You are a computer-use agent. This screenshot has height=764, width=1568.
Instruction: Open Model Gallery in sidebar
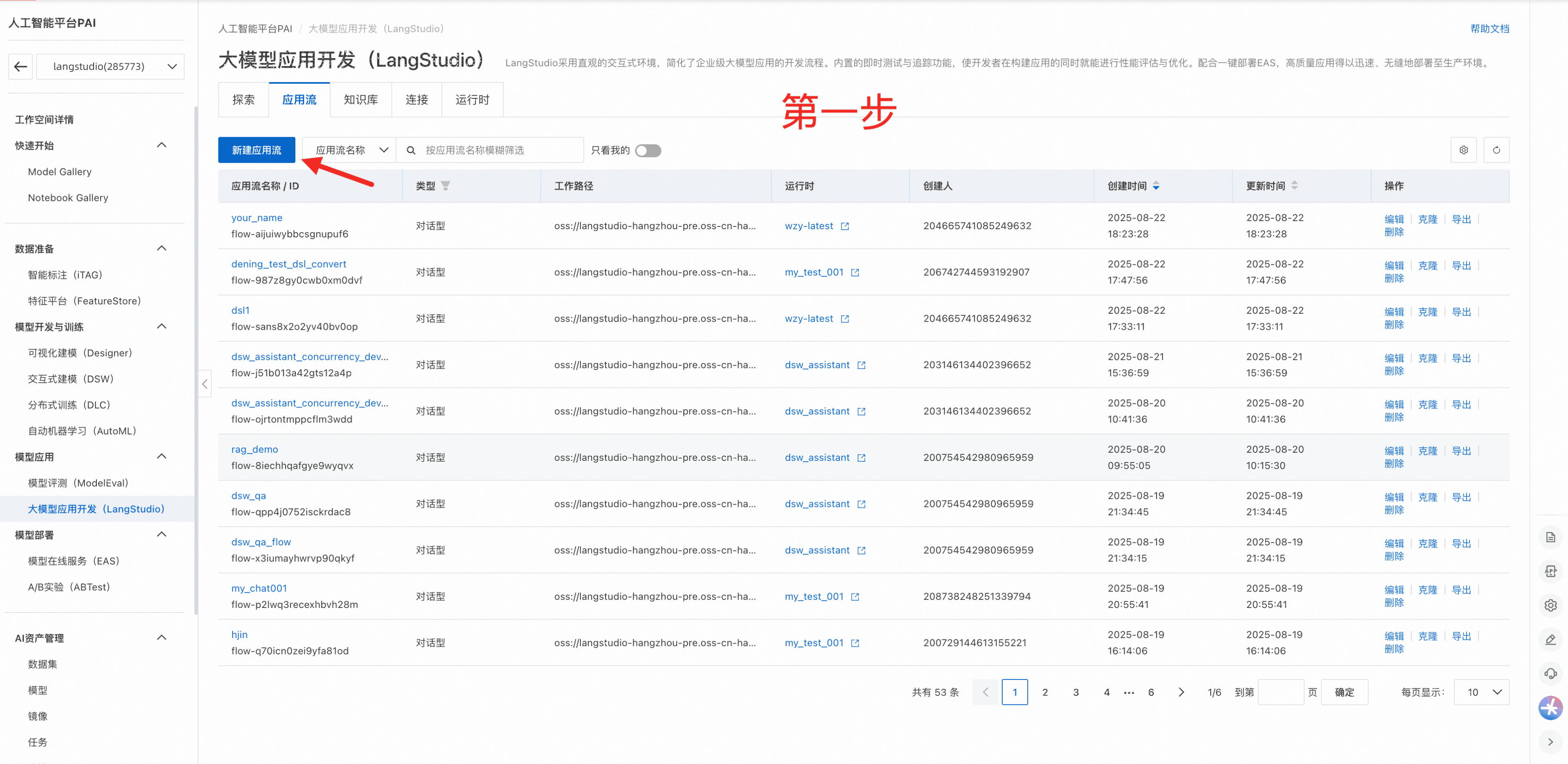pos(60,172)
